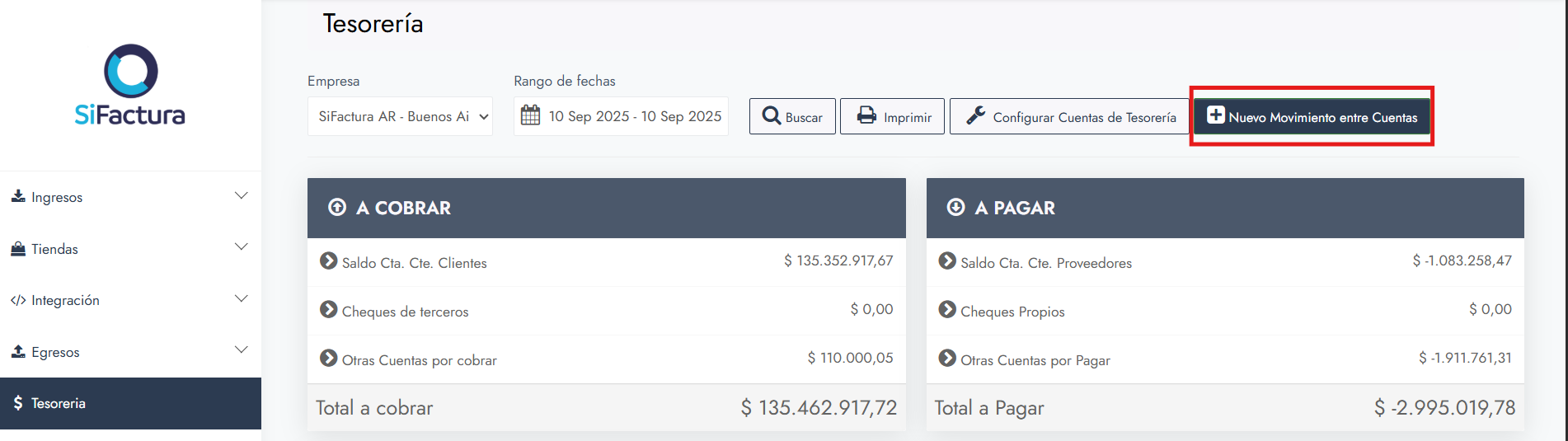Open the Empresa dropdown
Image resolution: width=1568 pixels, height=441 pixels.
400,116
